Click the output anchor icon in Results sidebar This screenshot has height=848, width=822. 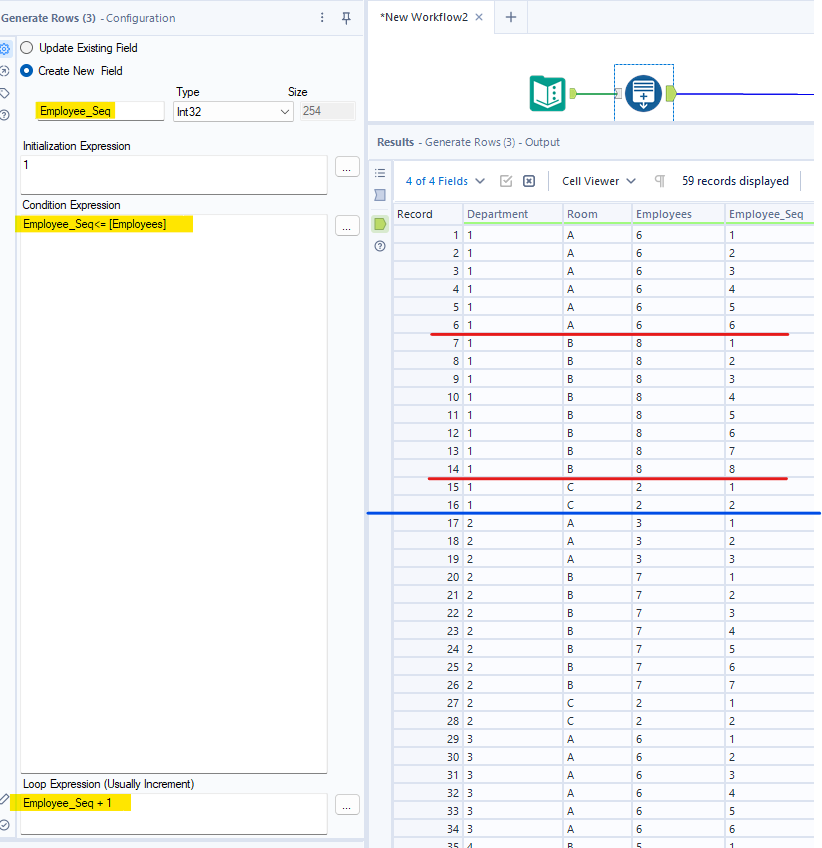click(380, 223)
